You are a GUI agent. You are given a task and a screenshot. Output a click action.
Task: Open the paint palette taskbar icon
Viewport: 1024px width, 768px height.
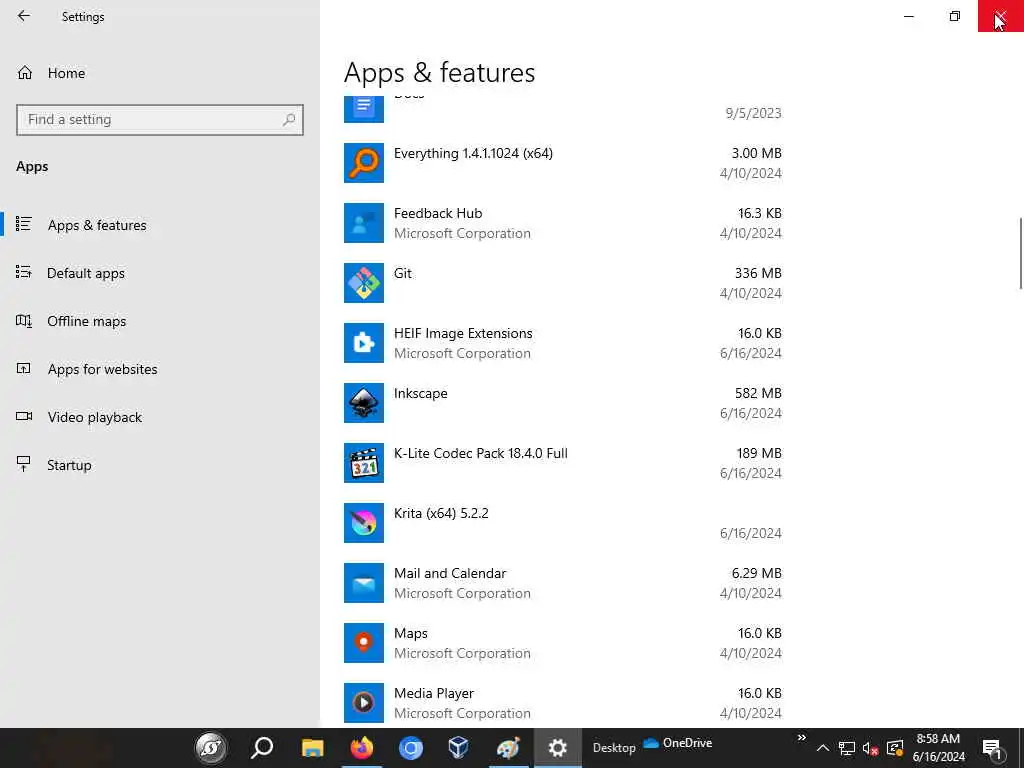508,748
